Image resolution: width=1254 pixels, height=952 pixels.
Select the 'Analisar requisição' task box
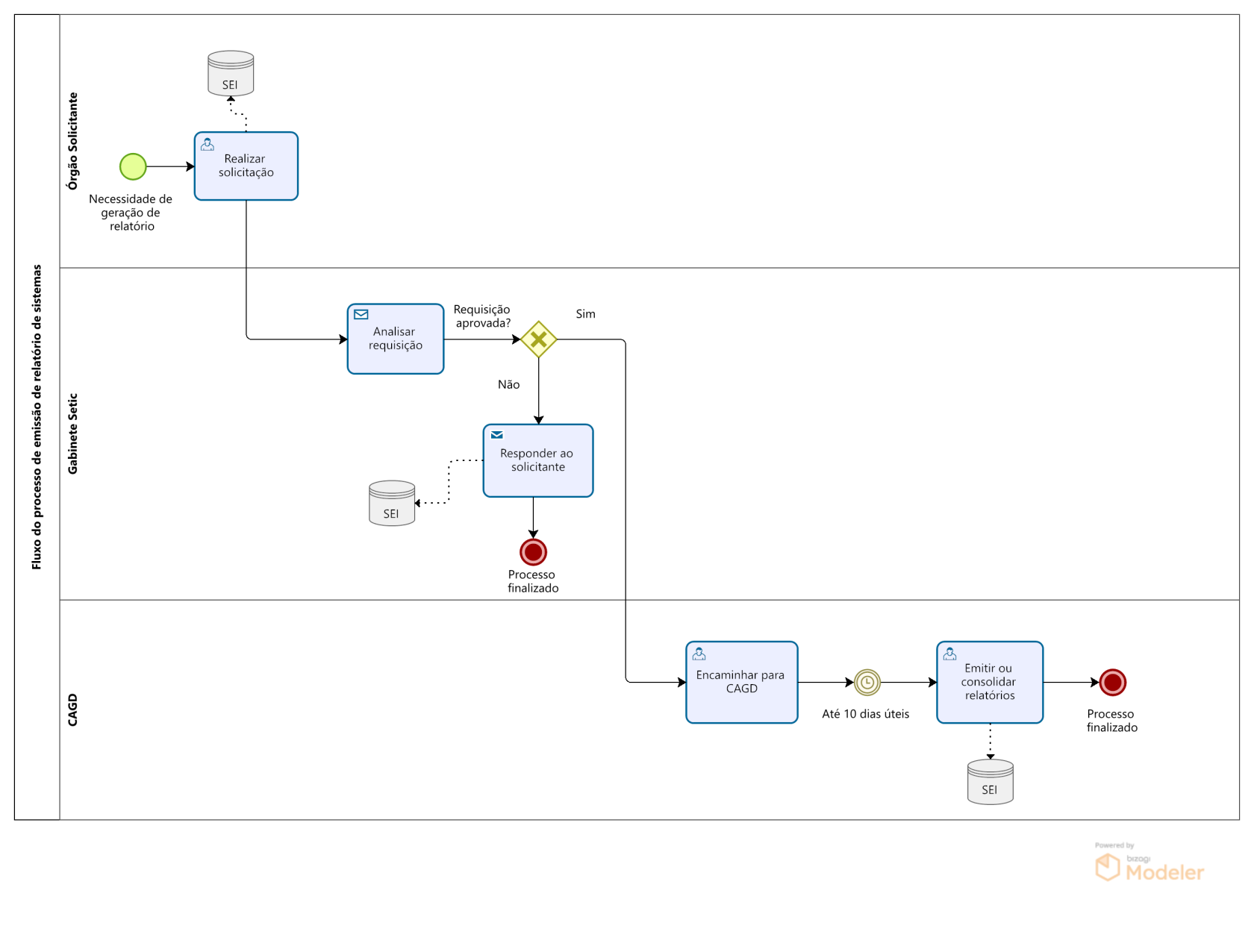click(396, 339)
